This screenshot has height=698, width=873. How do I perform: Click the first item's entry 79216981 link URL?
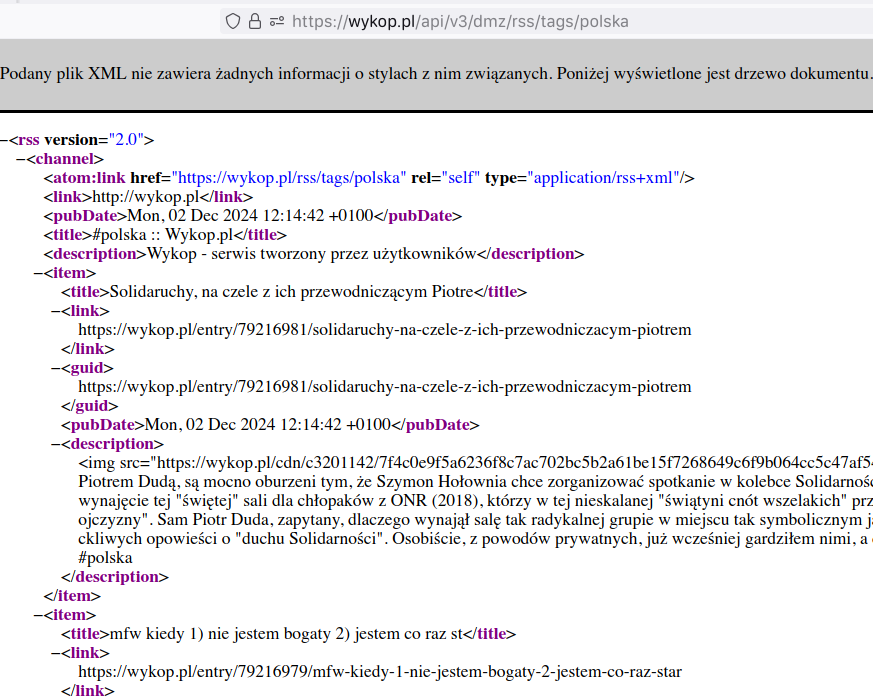pos(384,330)
